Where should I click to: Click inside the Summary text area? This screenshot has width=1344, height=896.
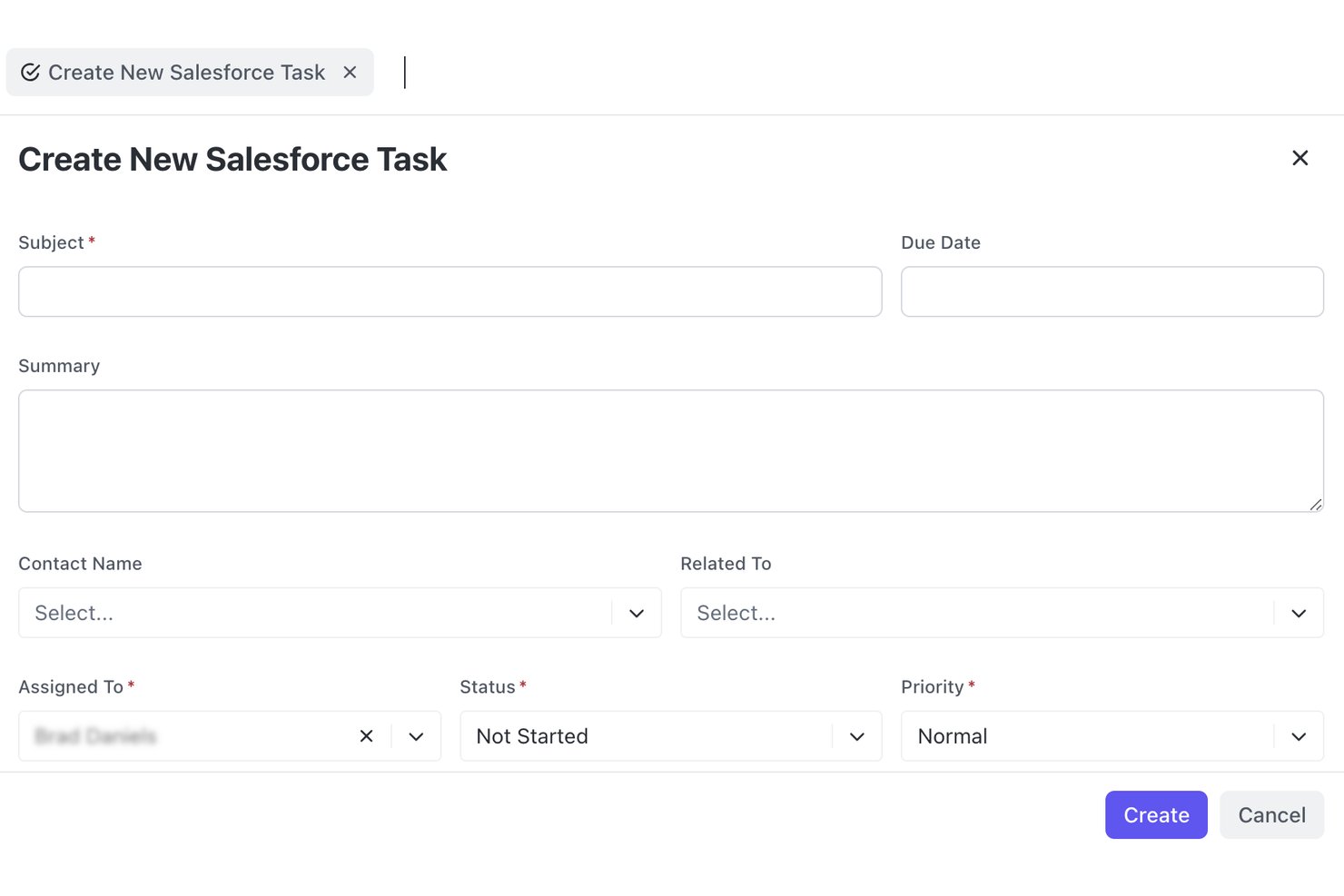(670, 451)
